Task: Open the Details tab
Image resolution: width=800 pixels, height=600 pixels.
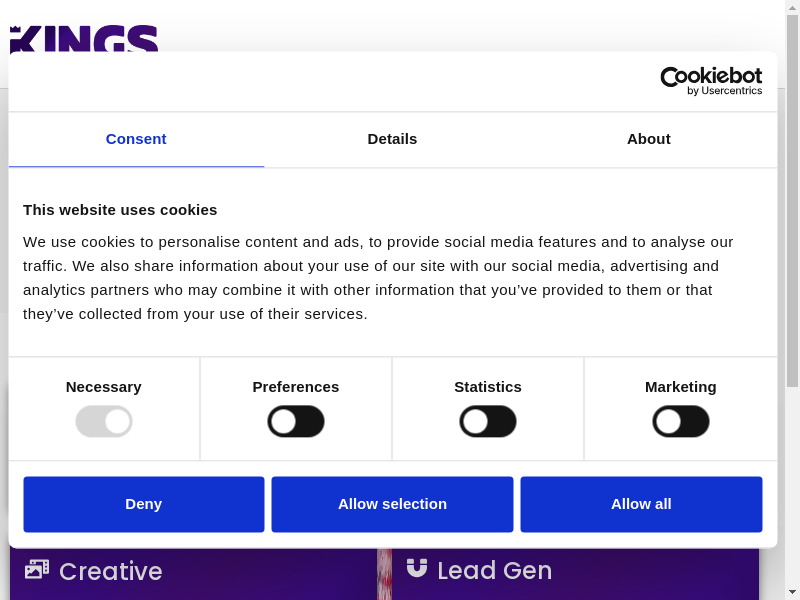Action: pos(392,139)
